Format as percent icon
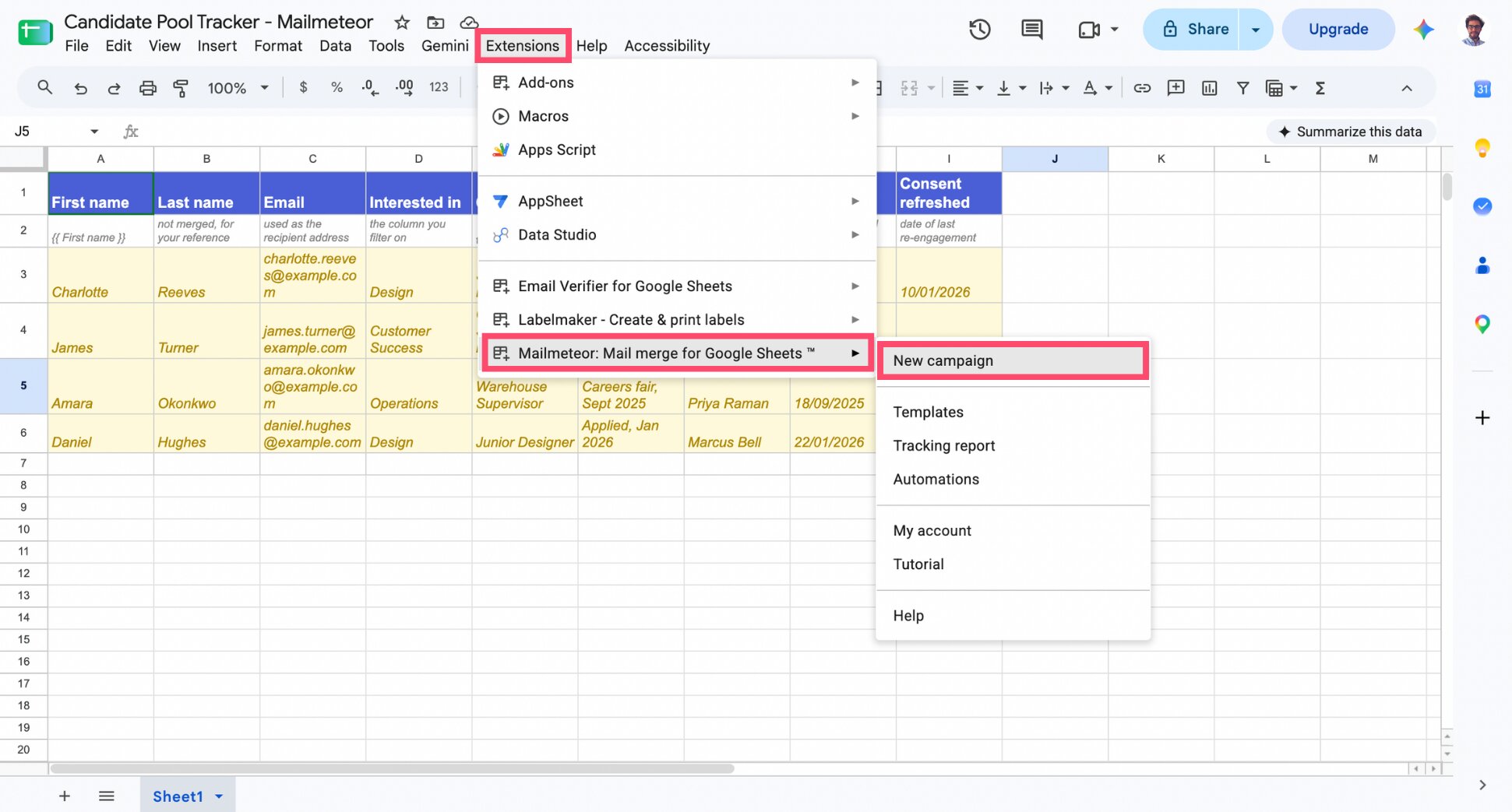Viewport: 1512px width, 812px height. [337, 87]
